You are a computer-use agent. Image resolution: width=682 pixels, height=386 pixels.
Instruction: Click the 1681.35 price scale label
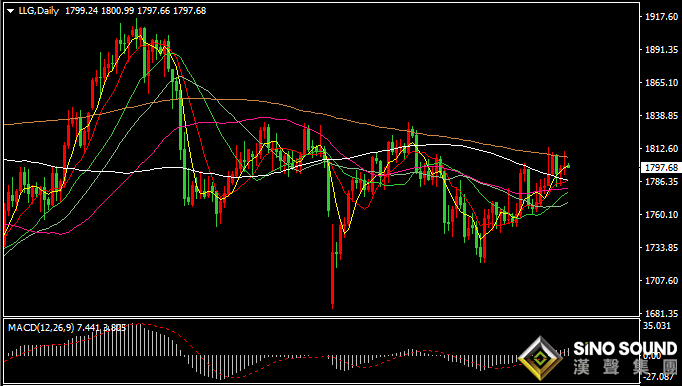(x=662, y=313)
